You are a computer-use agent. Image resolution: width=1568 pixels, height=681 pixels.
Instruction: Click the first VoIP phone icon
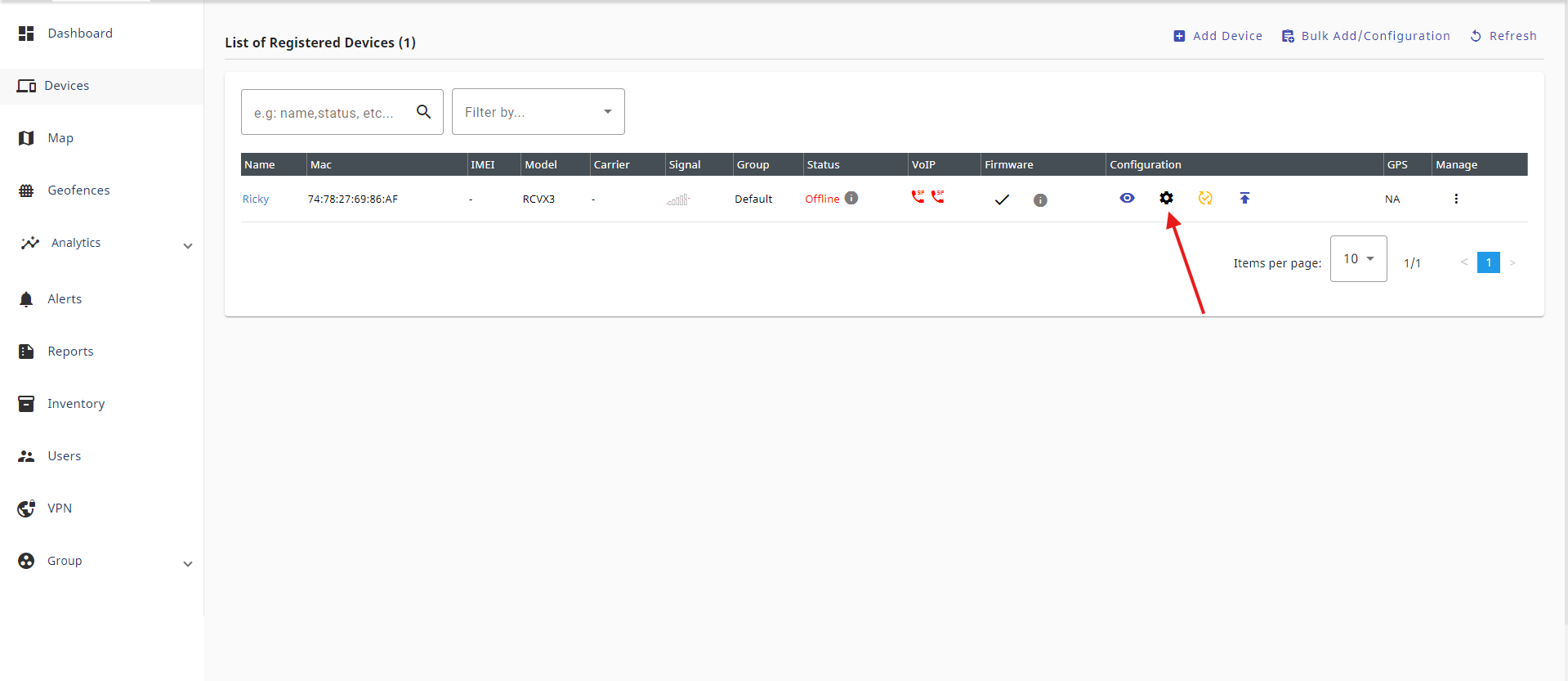918,196
